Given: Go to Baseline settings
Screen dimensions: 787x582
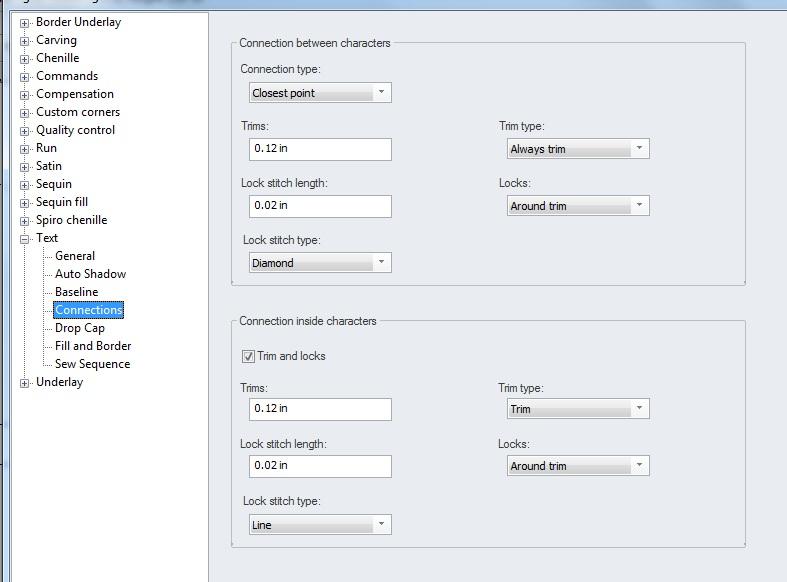Looking at the screenshot, I should coord(76,292).
